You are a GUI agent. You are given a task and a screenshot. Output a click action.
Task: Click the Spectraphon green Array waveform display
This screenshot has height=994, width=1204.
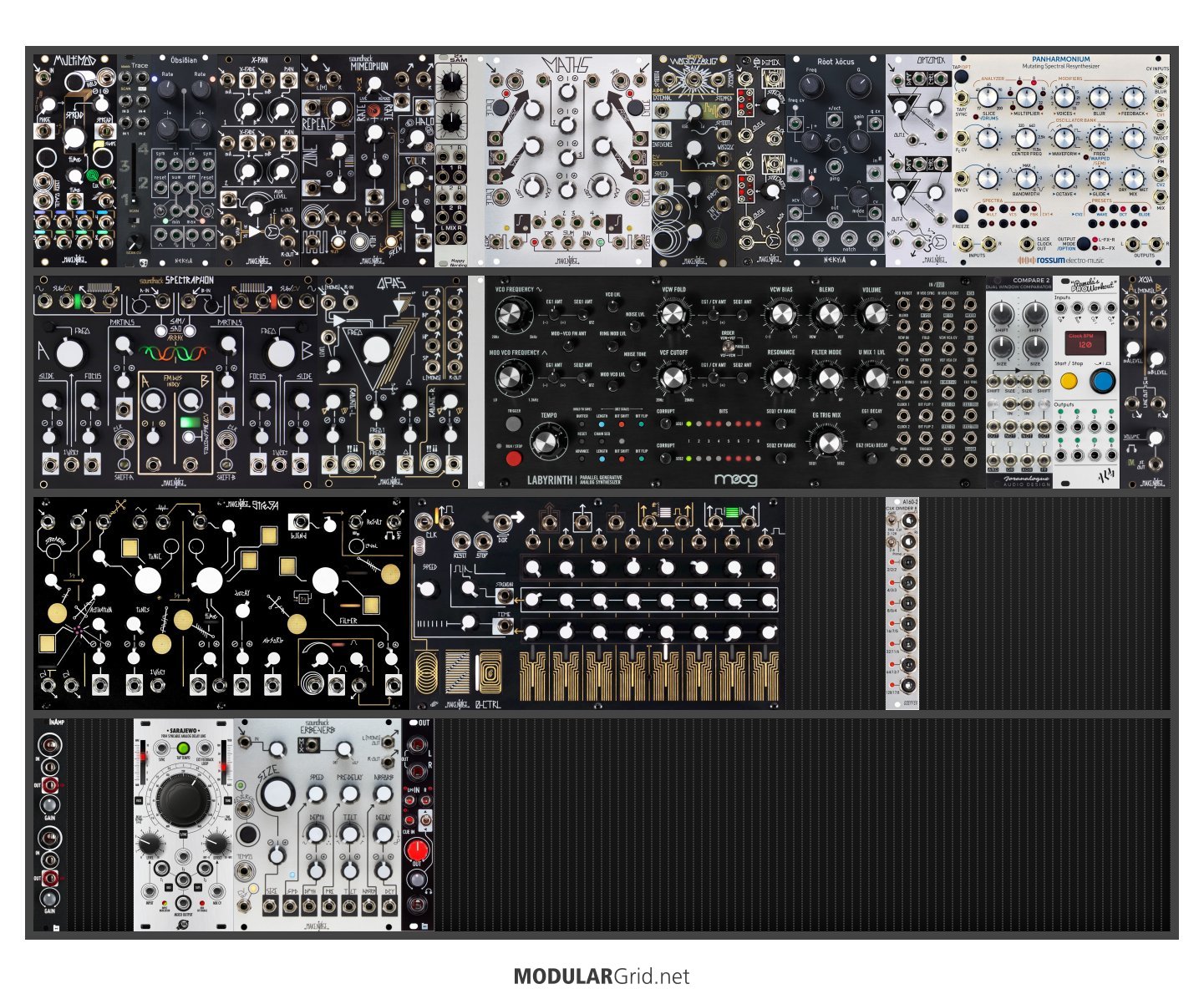(x=175, y=354)
